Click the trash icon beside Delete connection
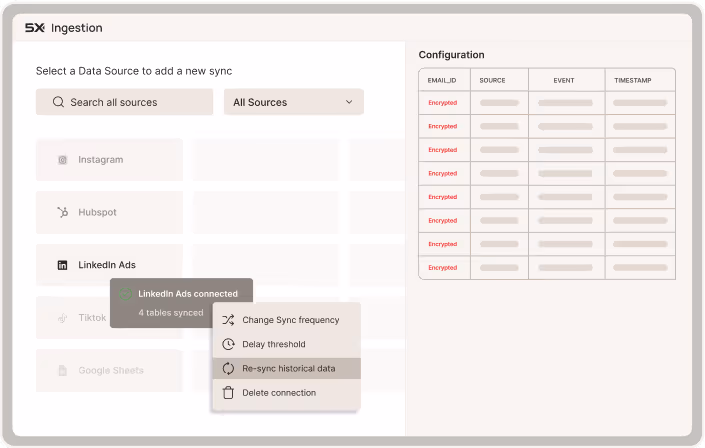The image size is (705, 448). (228, 393)
